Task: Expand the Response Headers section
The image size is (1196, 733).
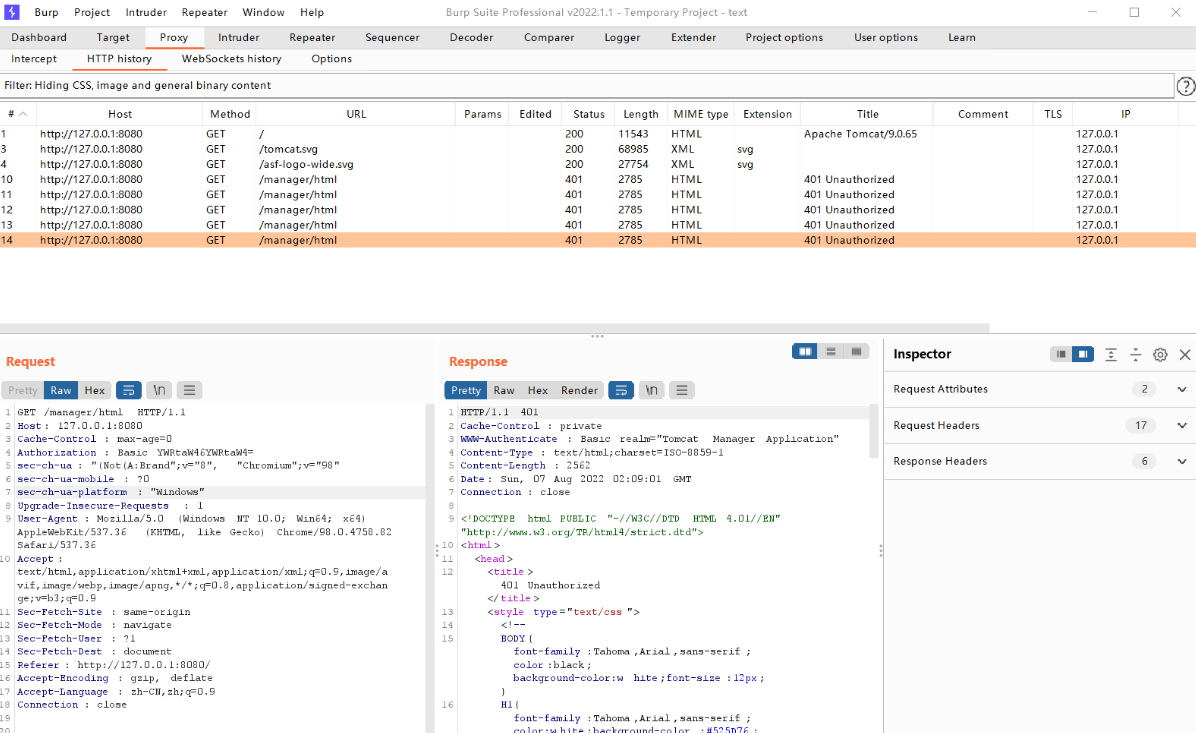Action: tap(1182, 461)
